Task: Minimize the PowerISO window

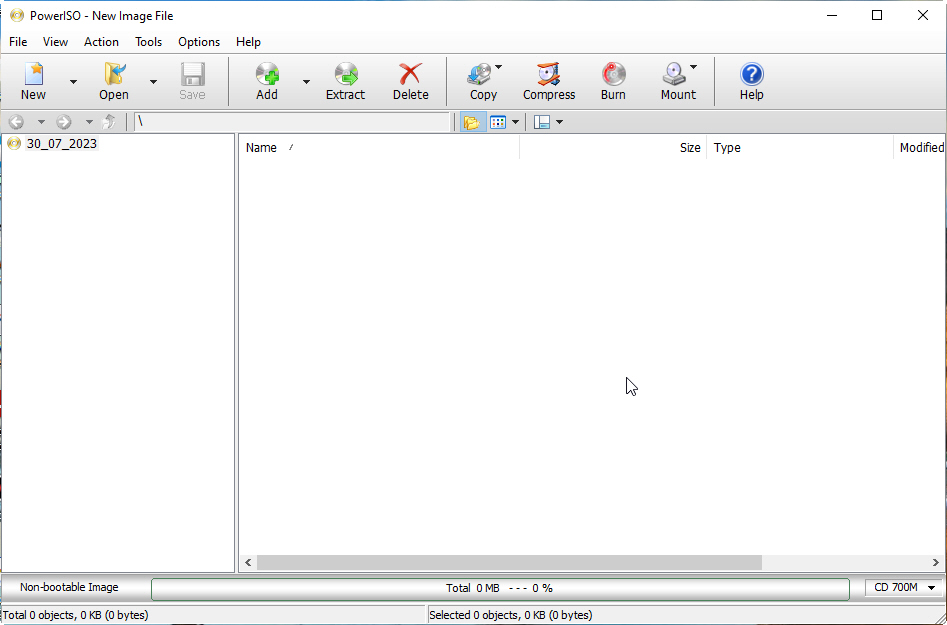Action: click(832, 16)
